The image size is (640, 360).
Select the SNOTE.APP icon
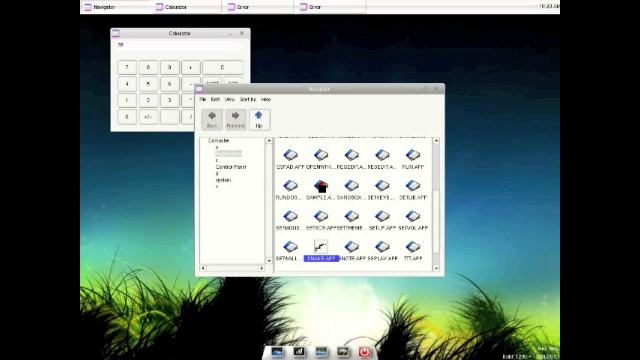coord(351,251)
